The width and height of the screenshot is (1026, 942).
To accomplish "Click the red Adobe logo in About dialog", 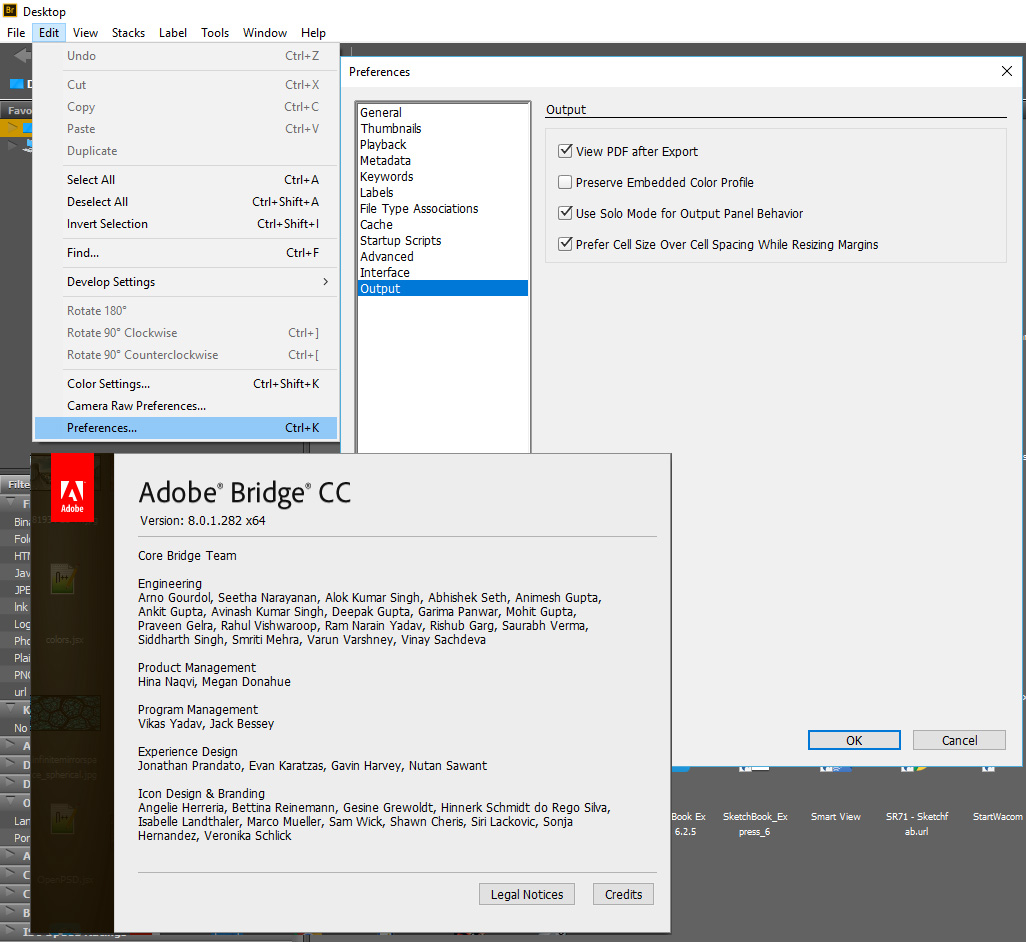I will tap(72, 487).
